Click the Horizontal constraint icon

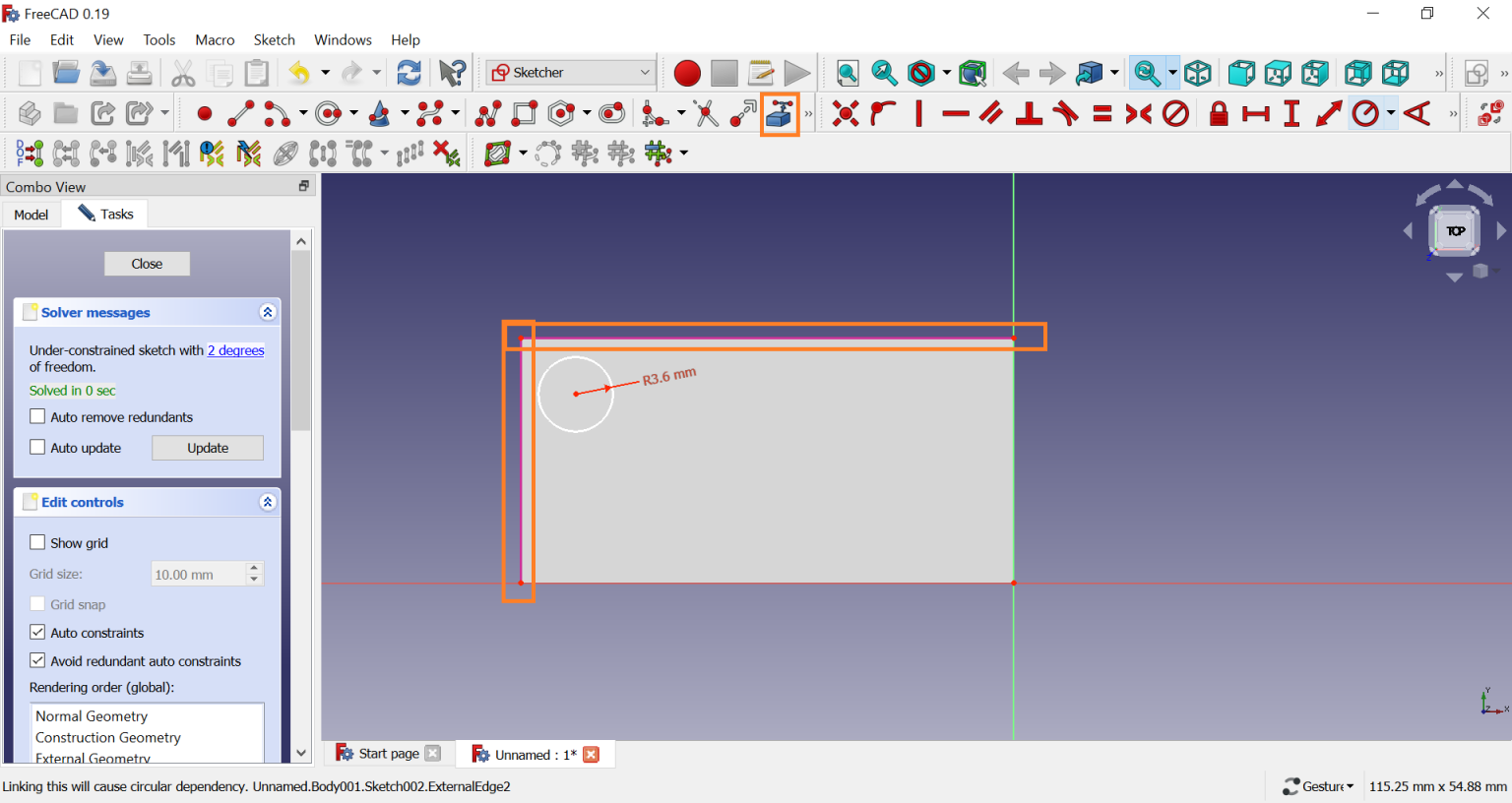[x=955, y=114]
